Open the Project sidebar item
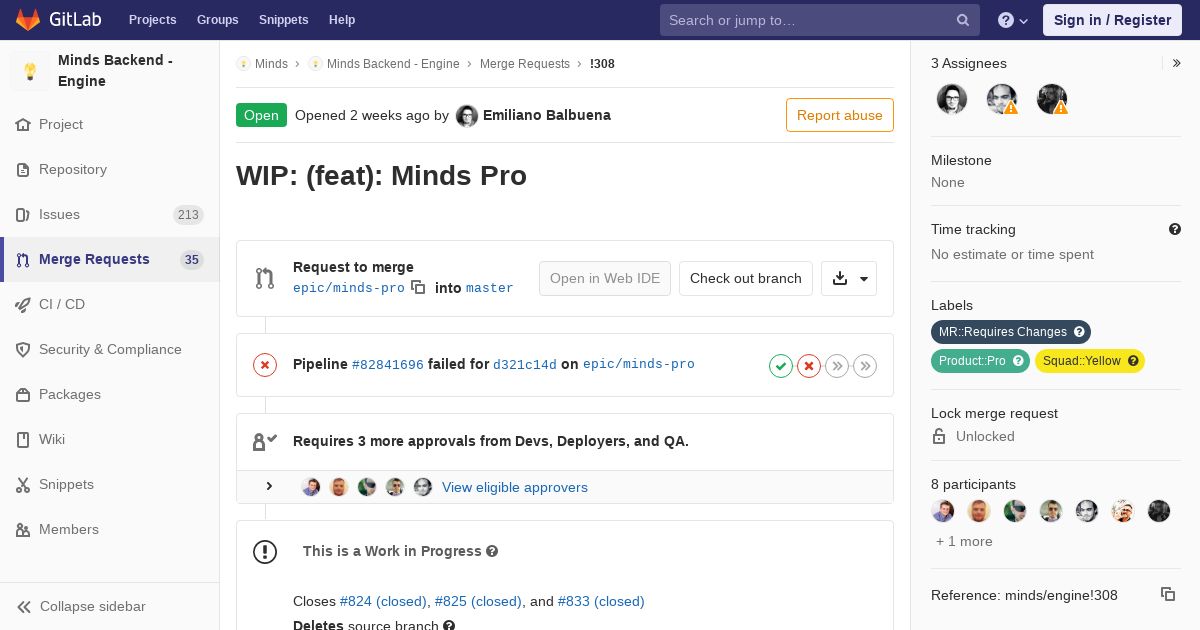The height and width of the screenshot is (630, 1200). coord(61,124)
